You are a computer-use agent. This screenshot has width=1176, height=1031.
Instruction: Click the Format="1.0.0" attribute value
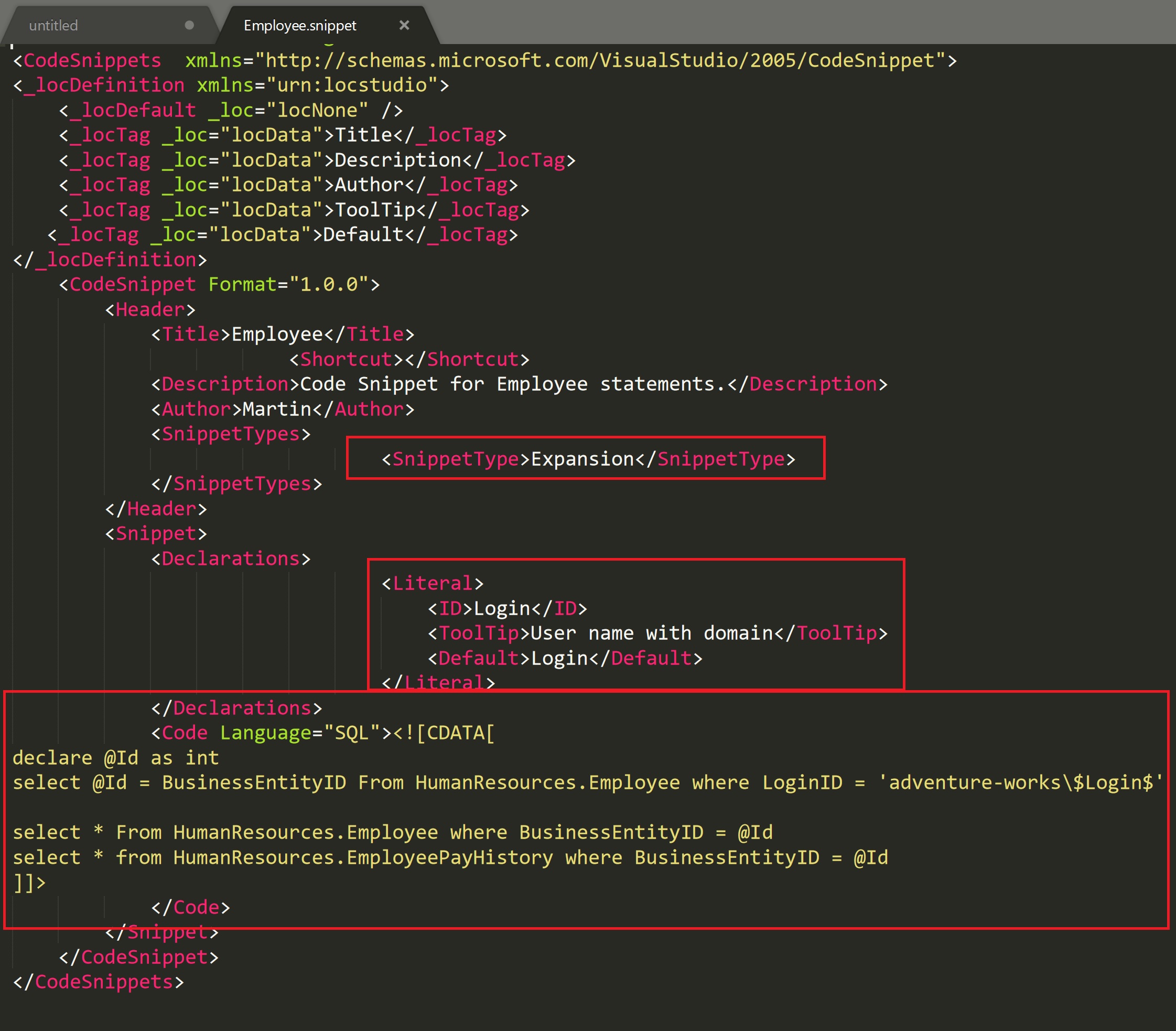328,284
